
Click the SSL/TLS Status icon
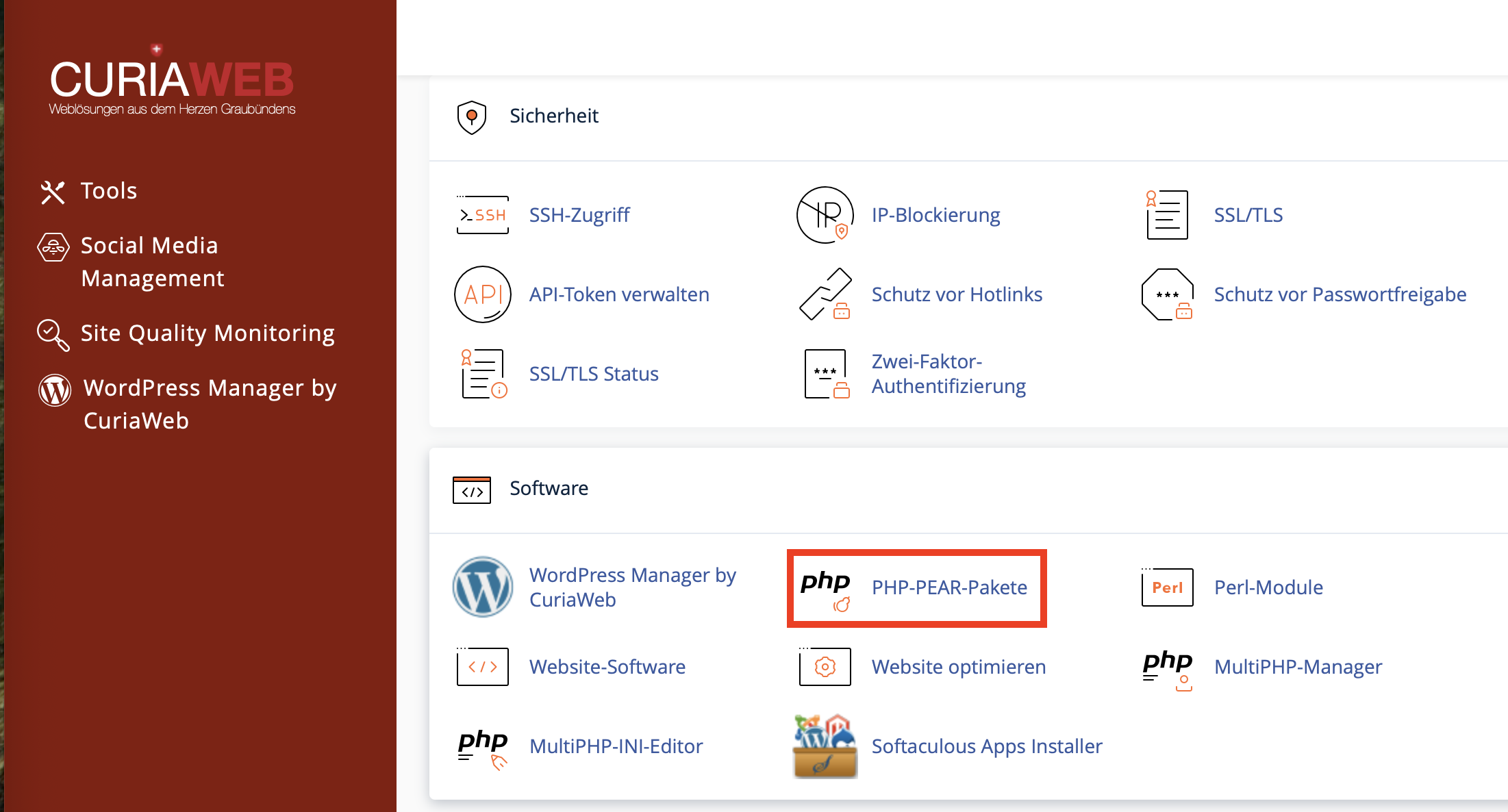point(483,374)
